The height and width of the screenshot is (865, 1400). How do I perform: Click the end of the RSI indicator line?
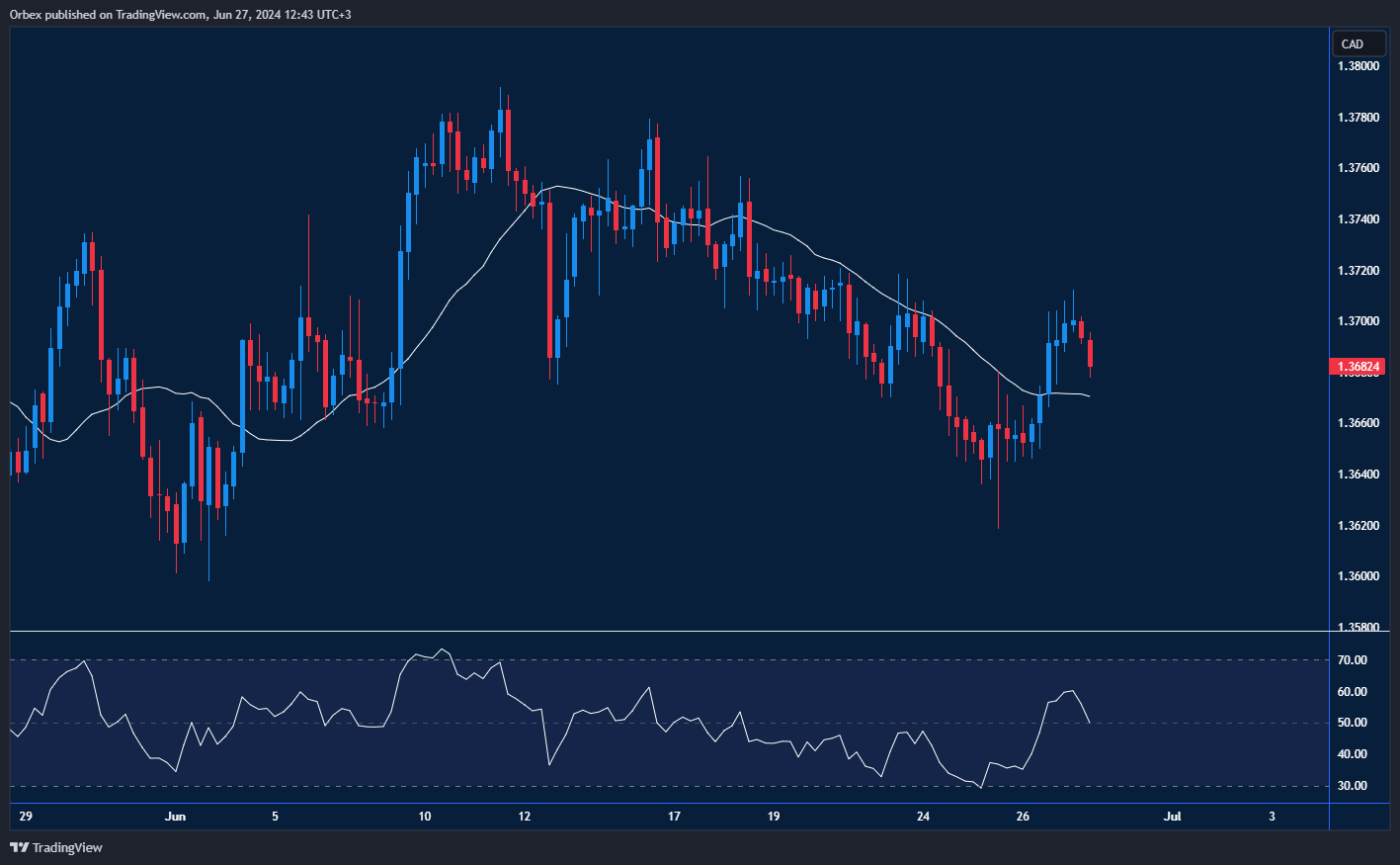click(x=1089, y=722)
